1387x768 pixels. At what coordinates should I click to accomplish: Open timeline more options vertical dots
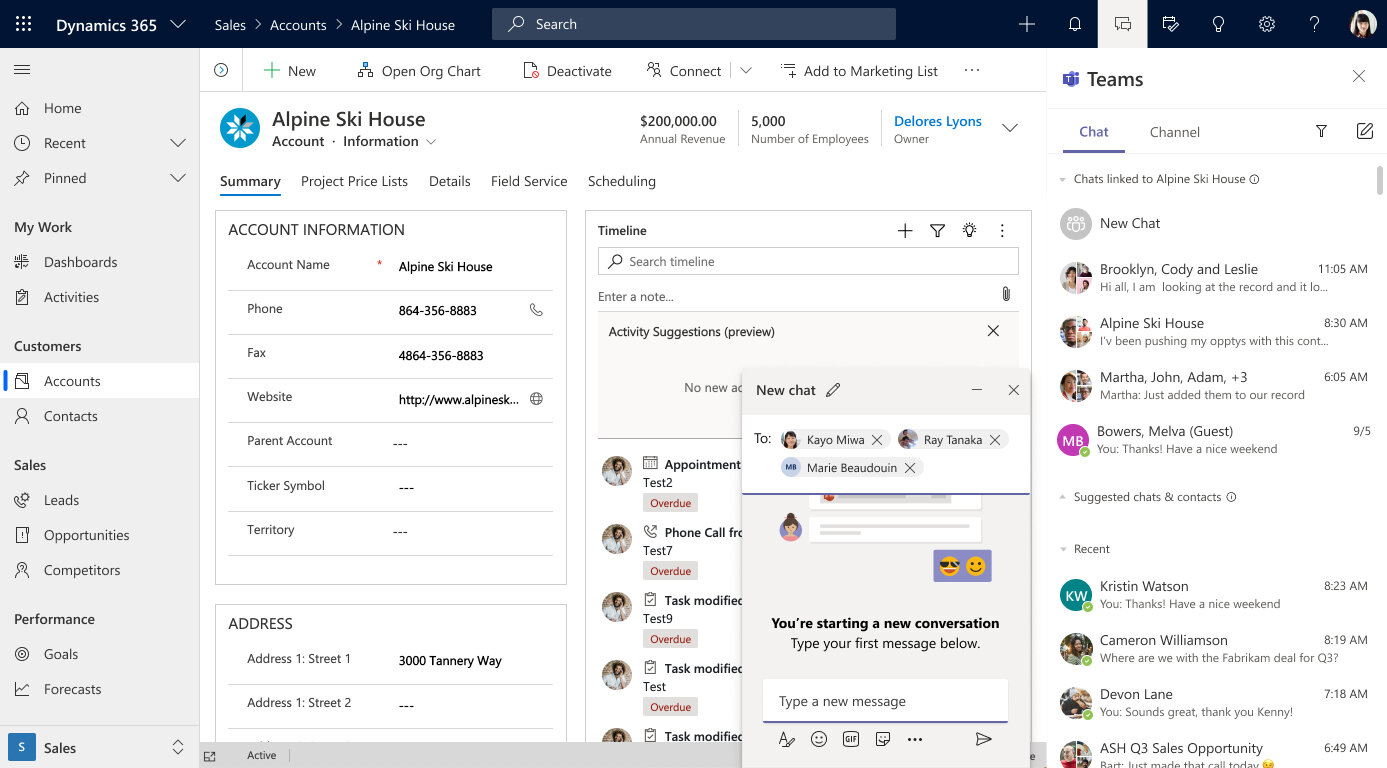pyautogui.click(x=1002, y=231)
